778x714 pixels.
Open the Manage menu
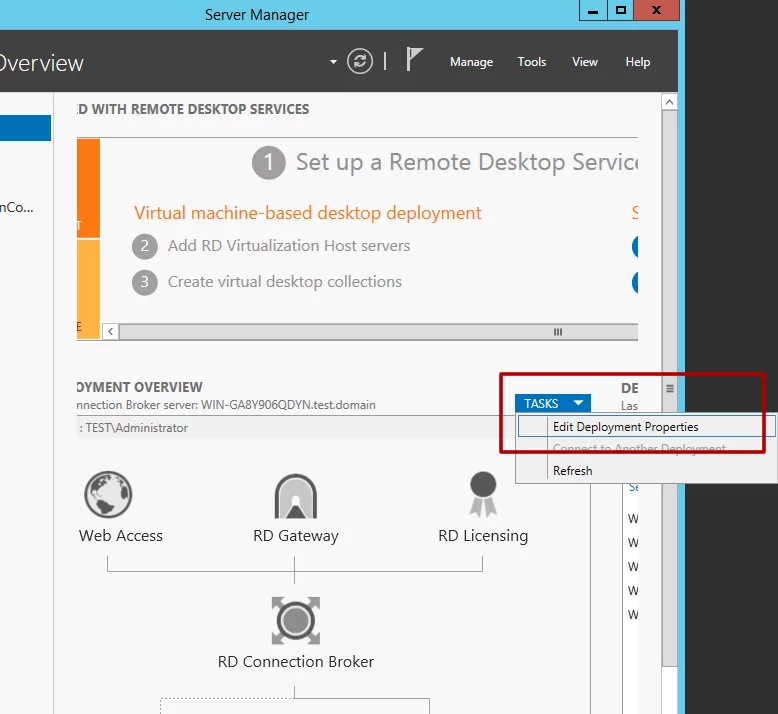pyautogui.click(x=471, y=62)
